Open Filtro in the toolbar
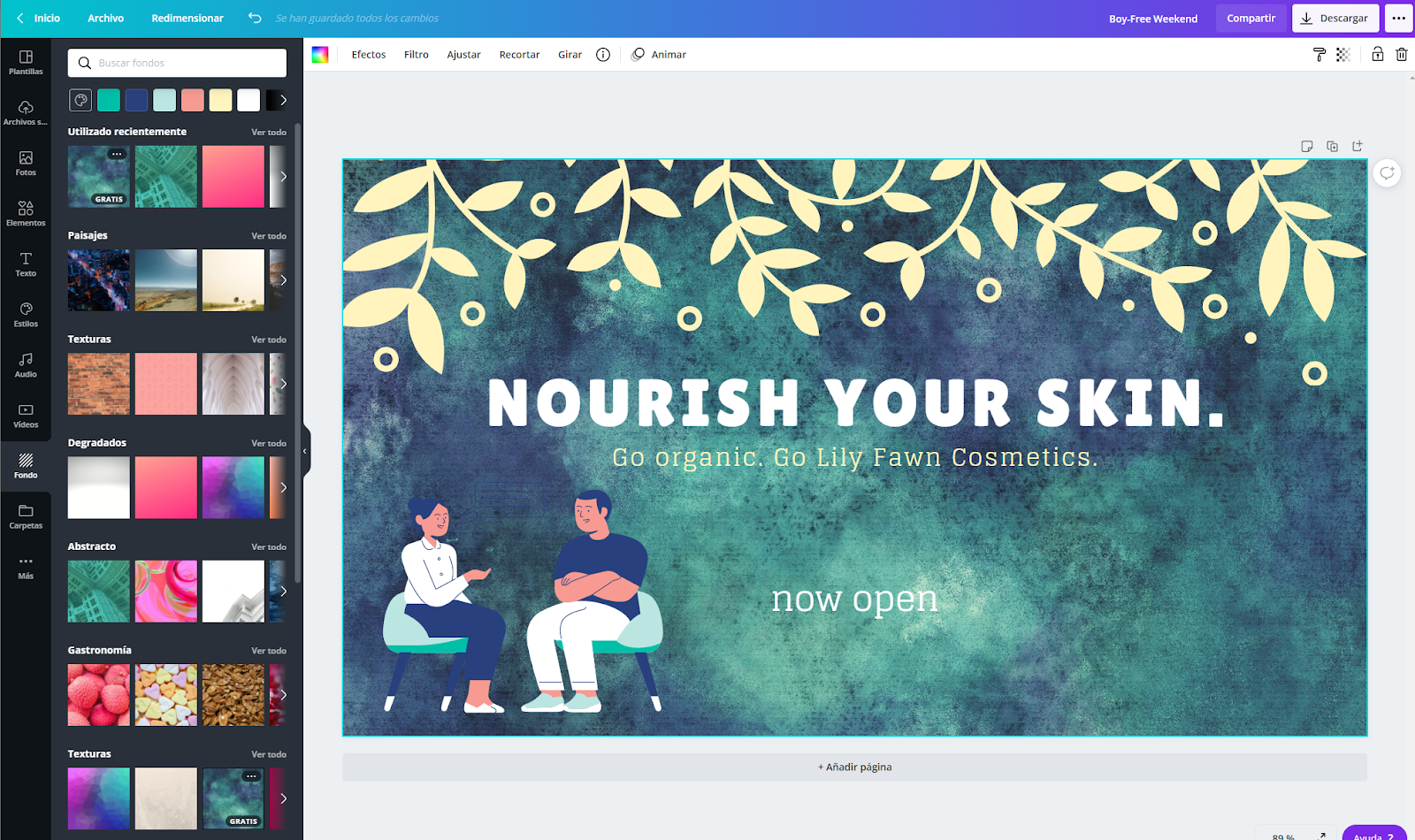The height and width of the screenshot is (840, 1415). pyautogui.click(x=417, y=55)
